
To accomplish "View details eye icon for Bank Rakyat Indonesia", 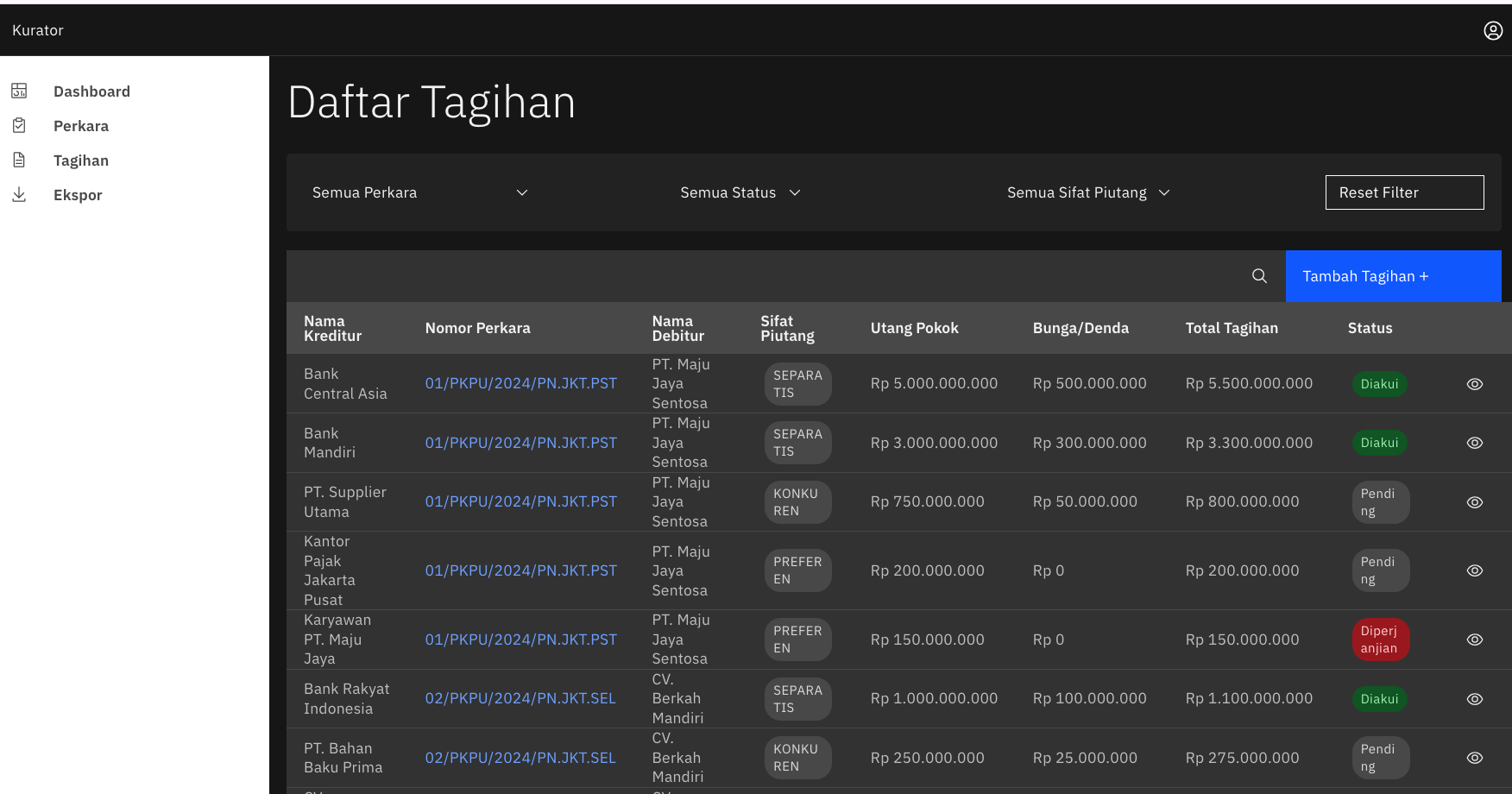I will click(1475, 699).
